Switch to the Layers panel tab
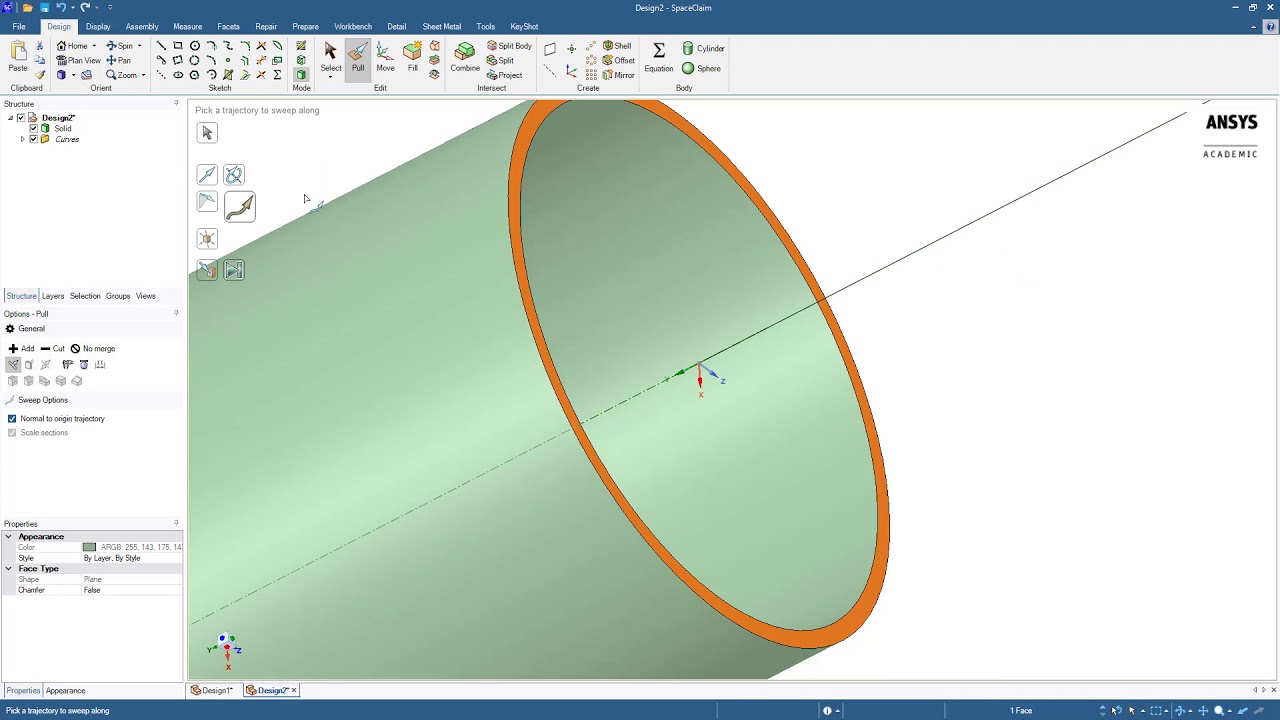Screen dimensions: 1280x720 (53, 296)
